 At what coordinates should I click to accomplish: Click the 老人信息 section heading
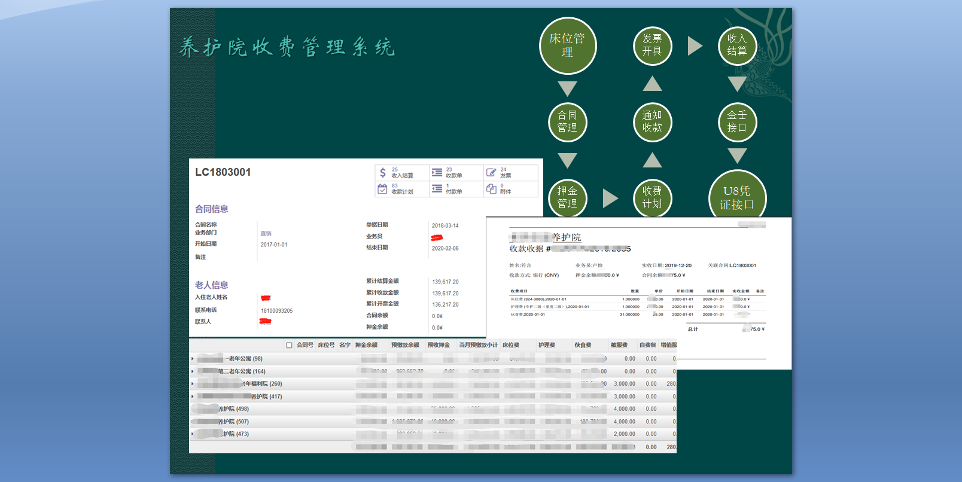212,285
